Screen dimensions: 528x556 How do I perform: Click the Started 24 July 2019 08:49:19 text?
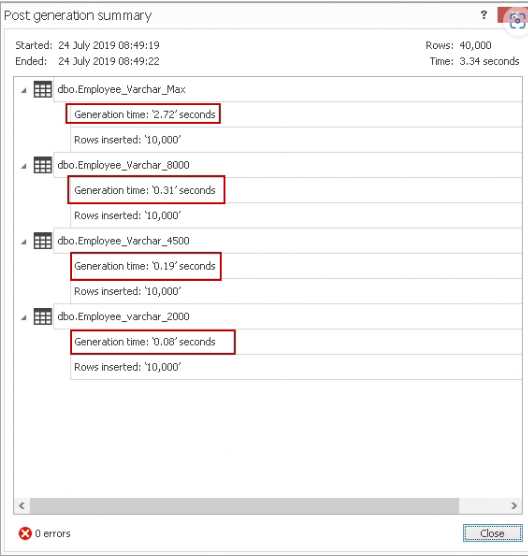[x=87, y=45]
